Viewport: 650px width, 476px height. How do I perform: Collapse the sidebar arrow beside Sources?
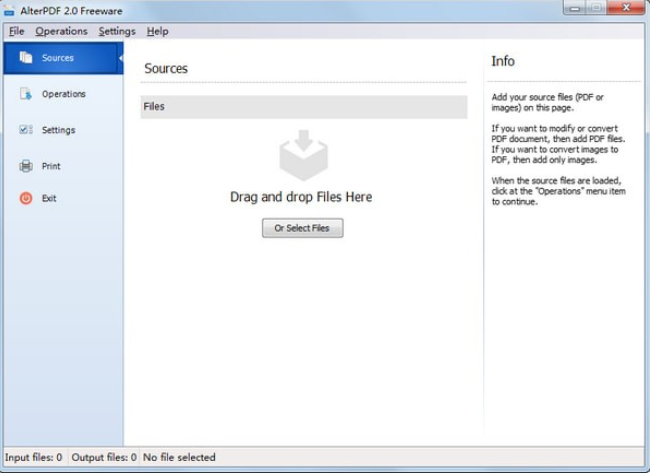[121, 58]
